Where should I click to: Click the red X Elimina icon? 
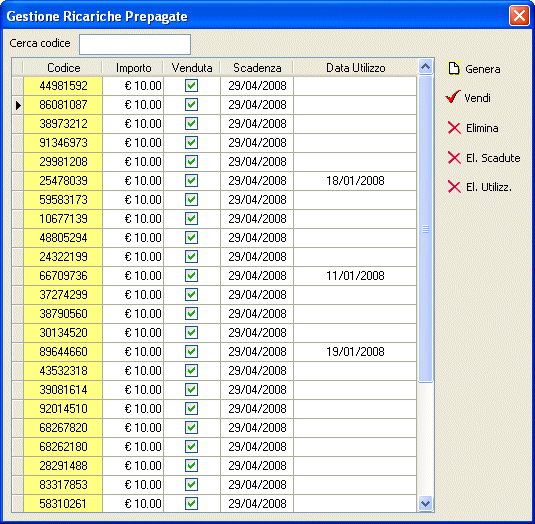click(454, 128)
